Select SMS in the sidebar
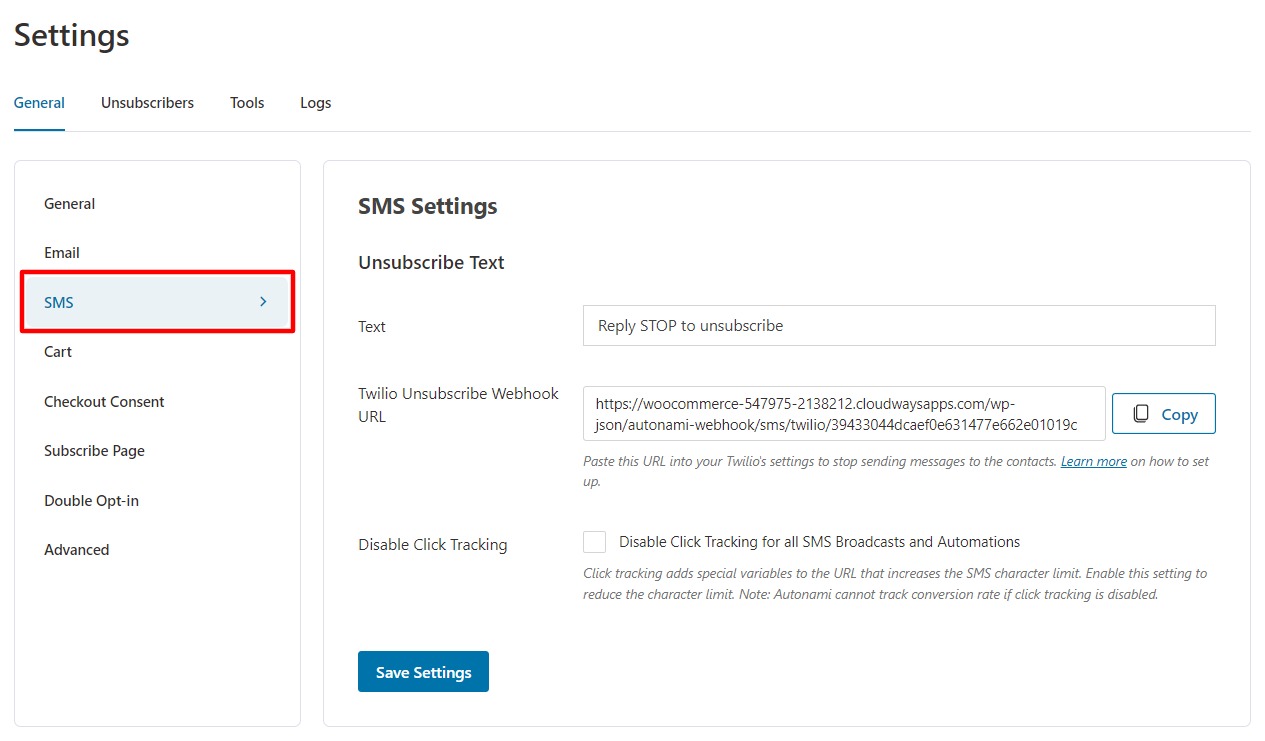Image resolution: width=1265 pixels, height=741 pixels. 59,302
